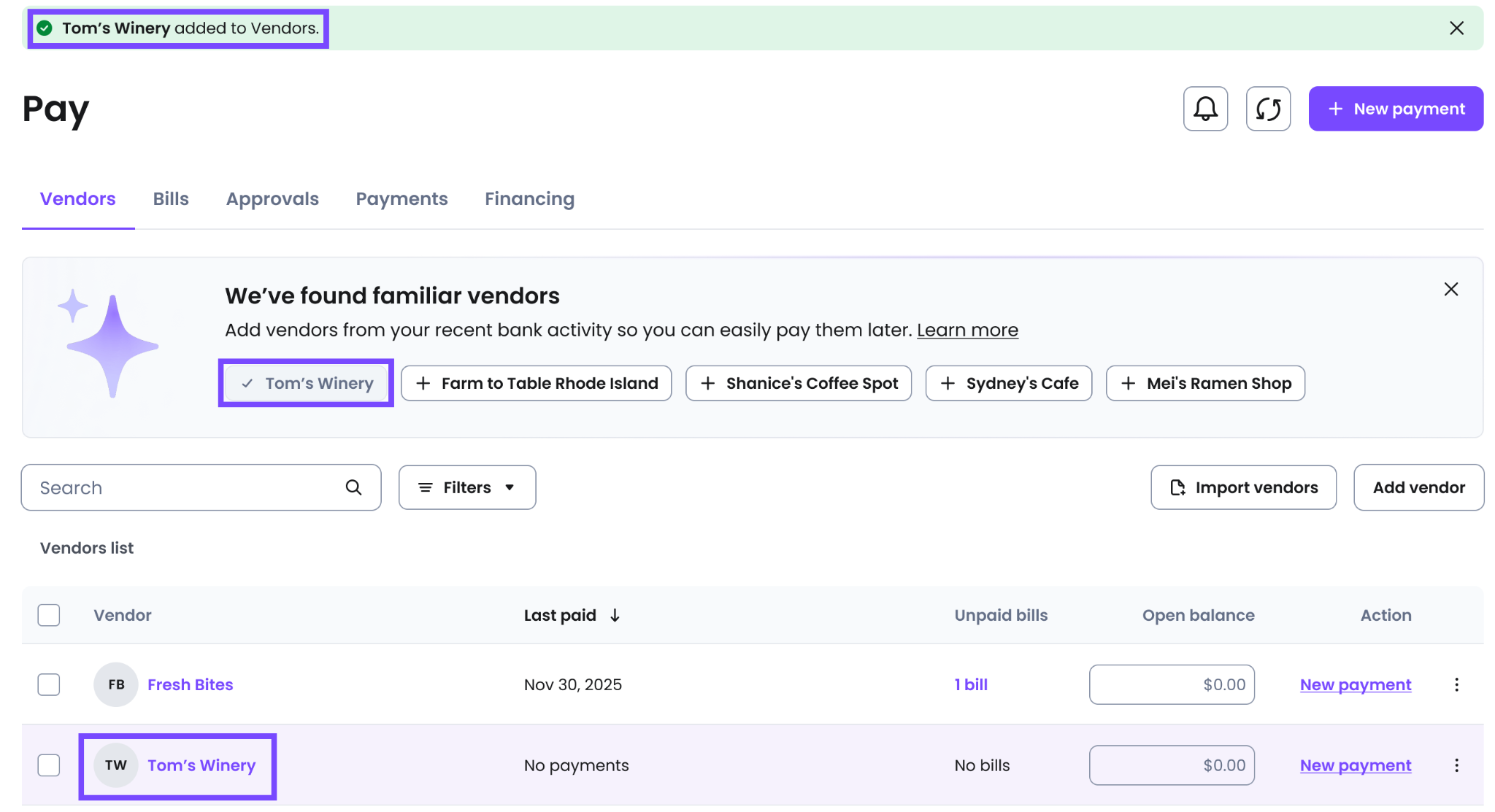
Task: Click the Import vendors button
Action: point(1243,487)
